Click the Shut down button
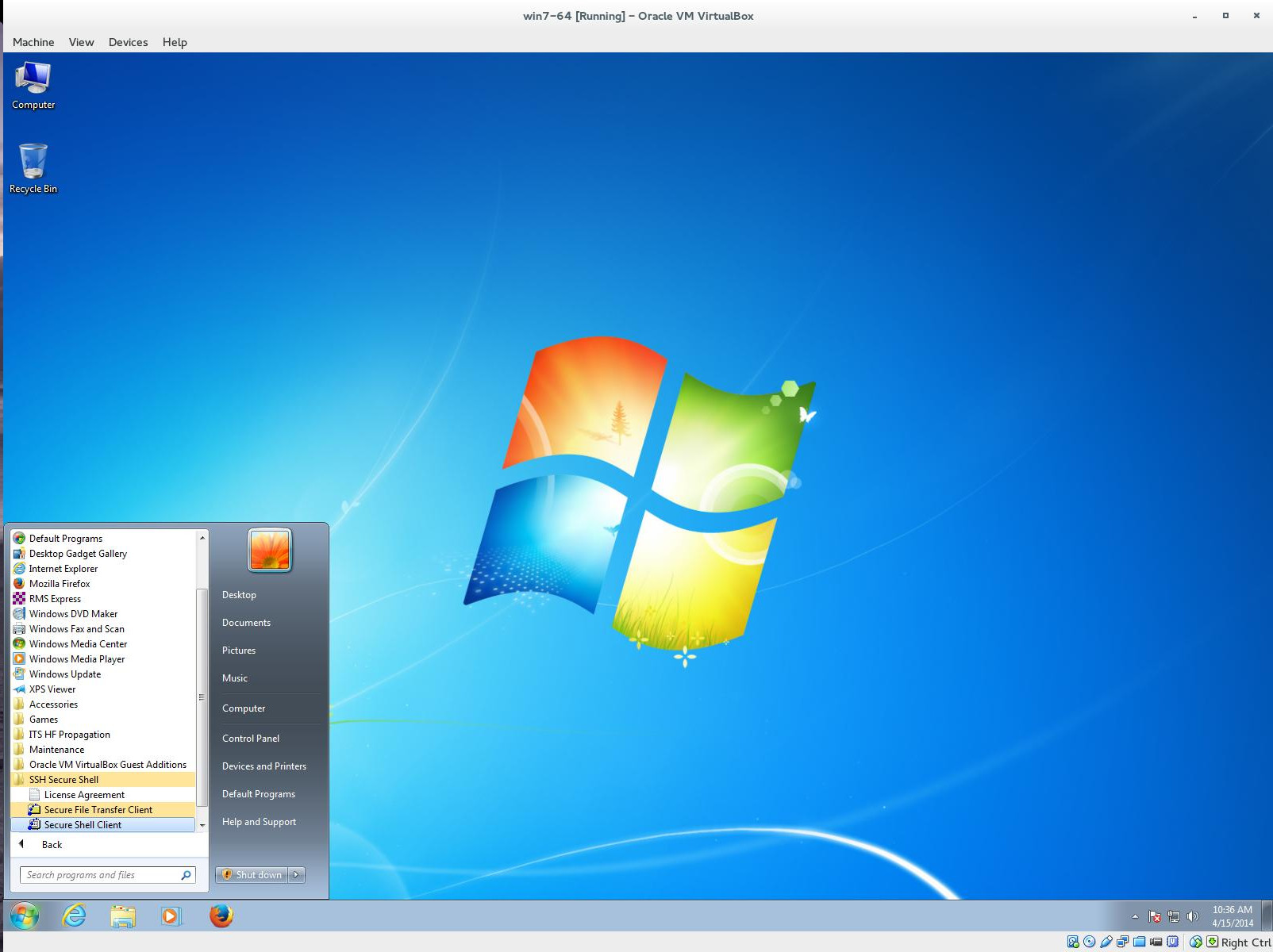Image resolution: width=1273 pixels, height=952 pixels. (x=252, y=874)
